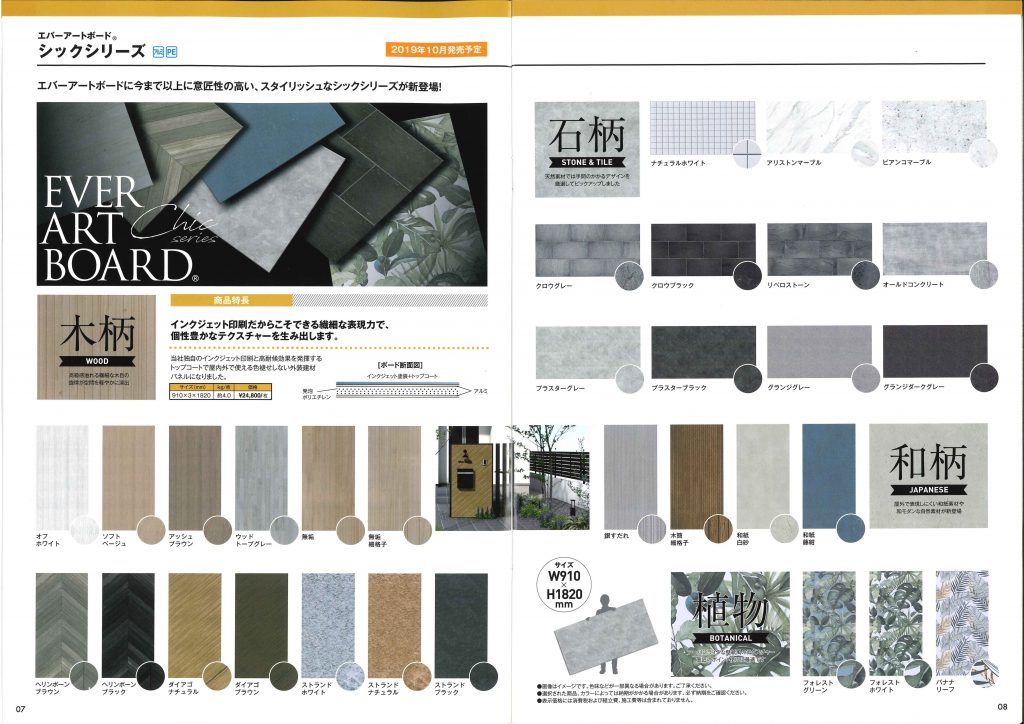This screenshot has height=724, width=1024.
Task: Click the プラスターブラック swatch
Action: point(703,353)
